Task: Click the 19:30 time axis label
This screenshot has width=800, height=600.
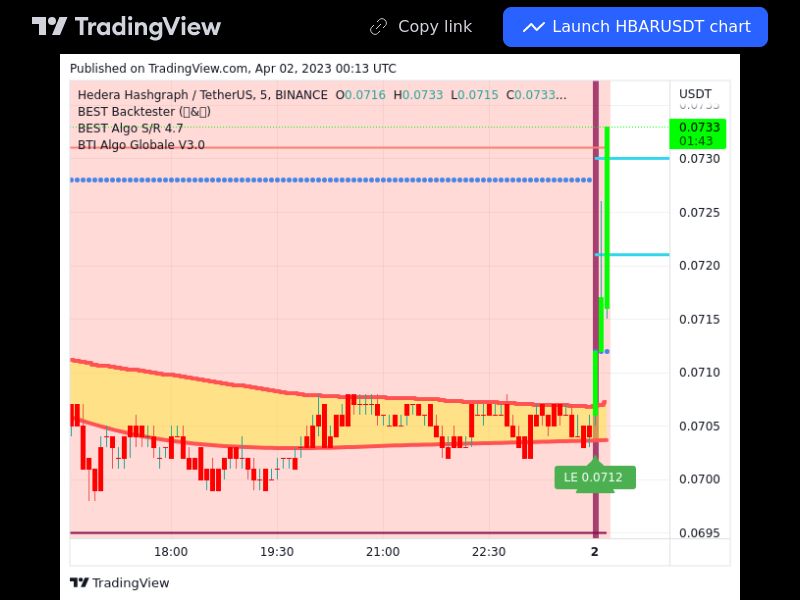Action: pyautogui.click(x=277, y=552)
